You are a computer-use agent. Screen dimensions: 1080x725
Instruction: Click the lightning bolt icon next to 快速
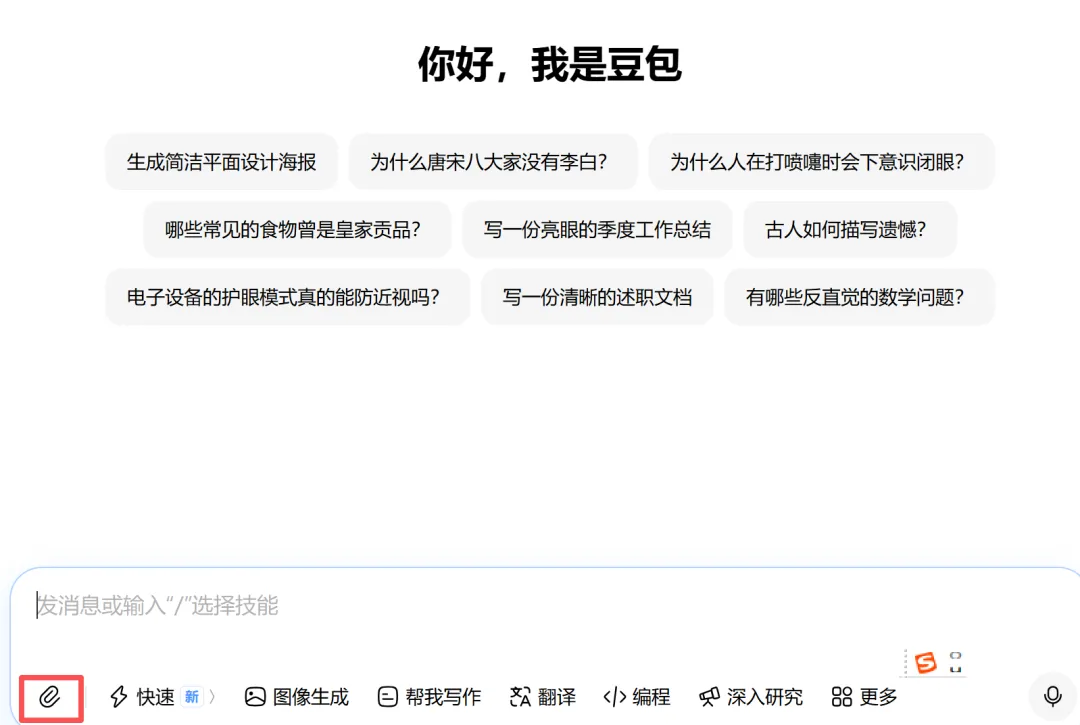(118, 697)
